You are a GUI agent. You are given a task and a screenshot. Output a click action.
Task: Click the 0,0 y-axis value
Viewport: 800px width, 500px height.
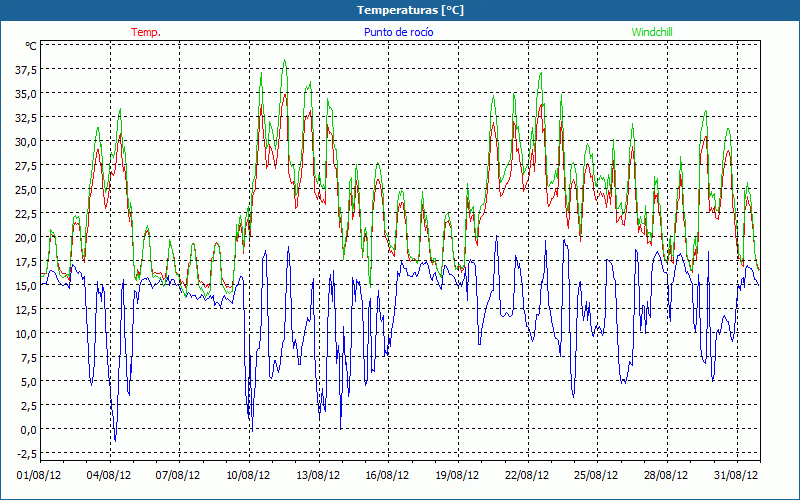pos(28,430)
